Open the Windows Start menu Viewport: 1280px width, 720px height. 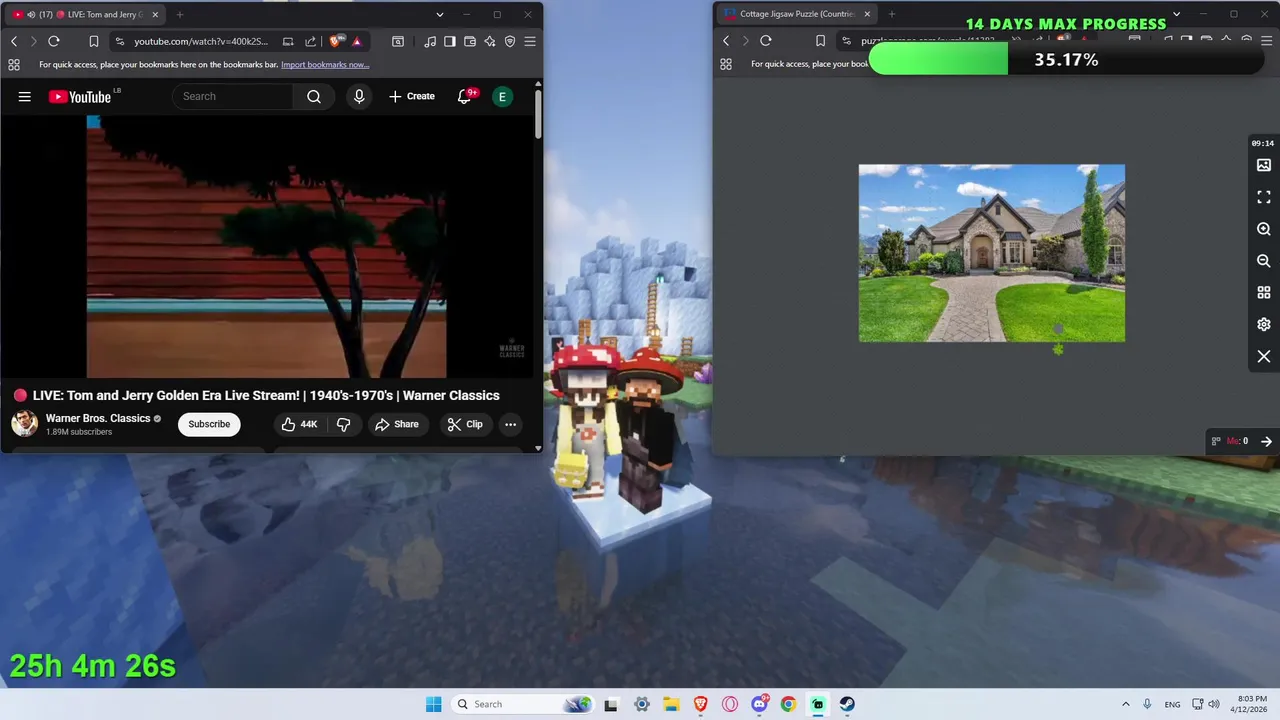click(x=433, y=704)
